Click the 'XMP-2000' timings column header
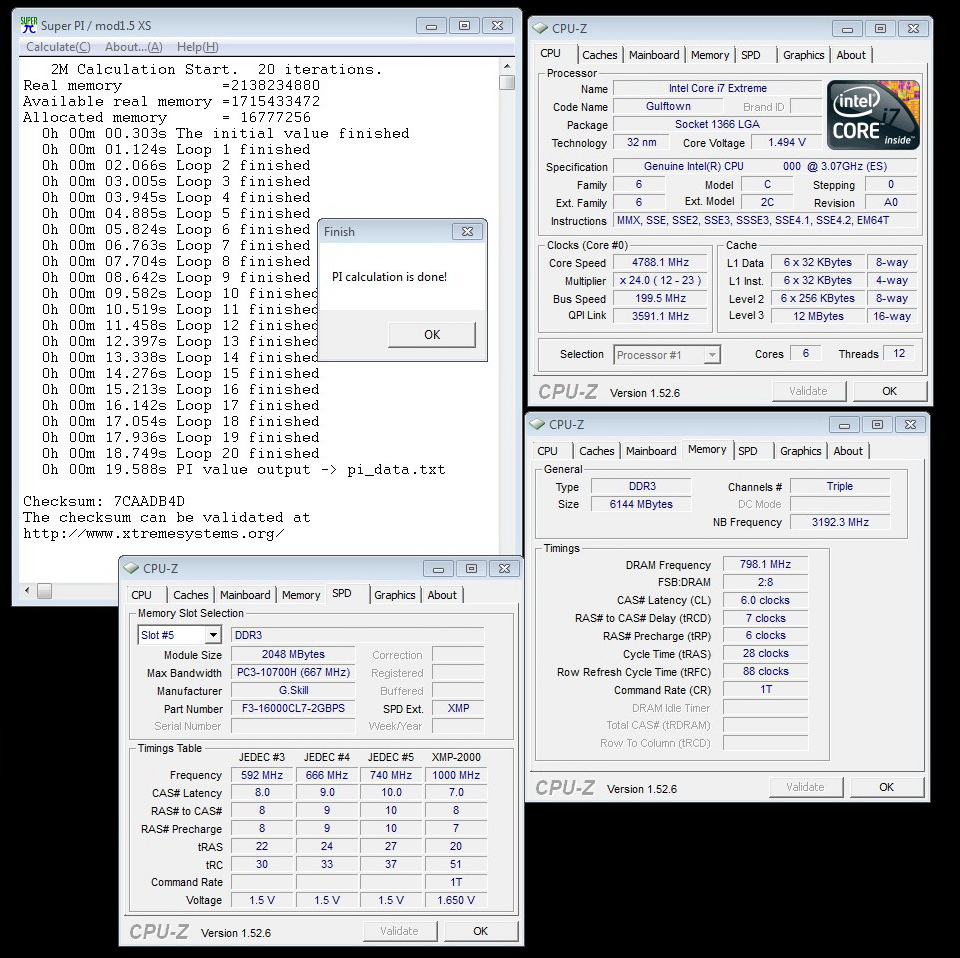The width and height of the screenshot is (960, 958). pos(456,757)
